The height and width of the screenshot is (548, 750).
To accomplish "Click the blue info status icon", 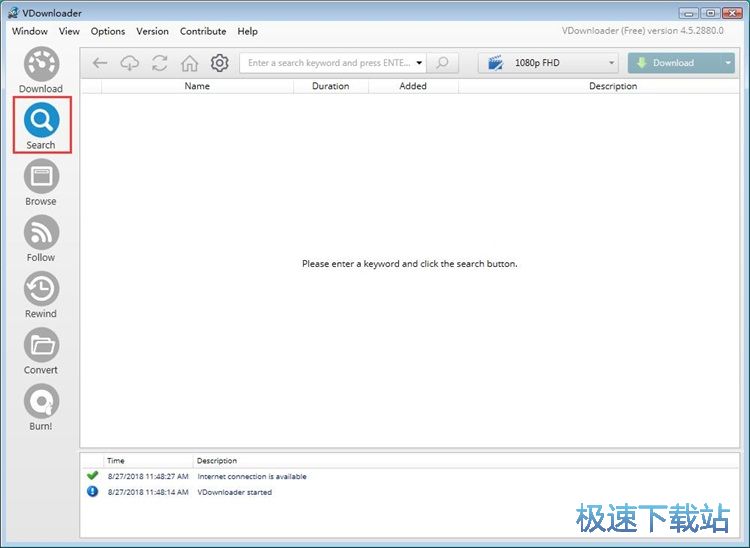I will [x=92, y=492].
